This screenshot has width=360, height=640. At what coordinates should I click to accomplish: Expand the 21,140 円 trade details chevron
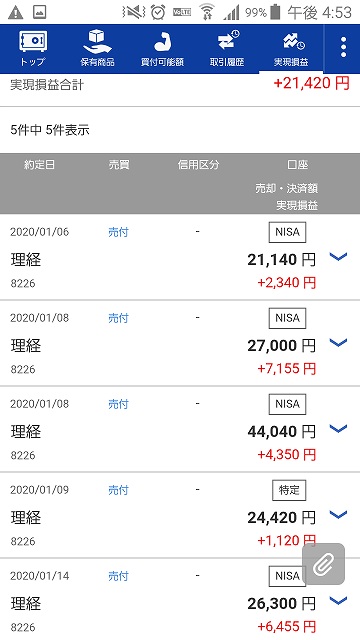click(x=338, y=256)
